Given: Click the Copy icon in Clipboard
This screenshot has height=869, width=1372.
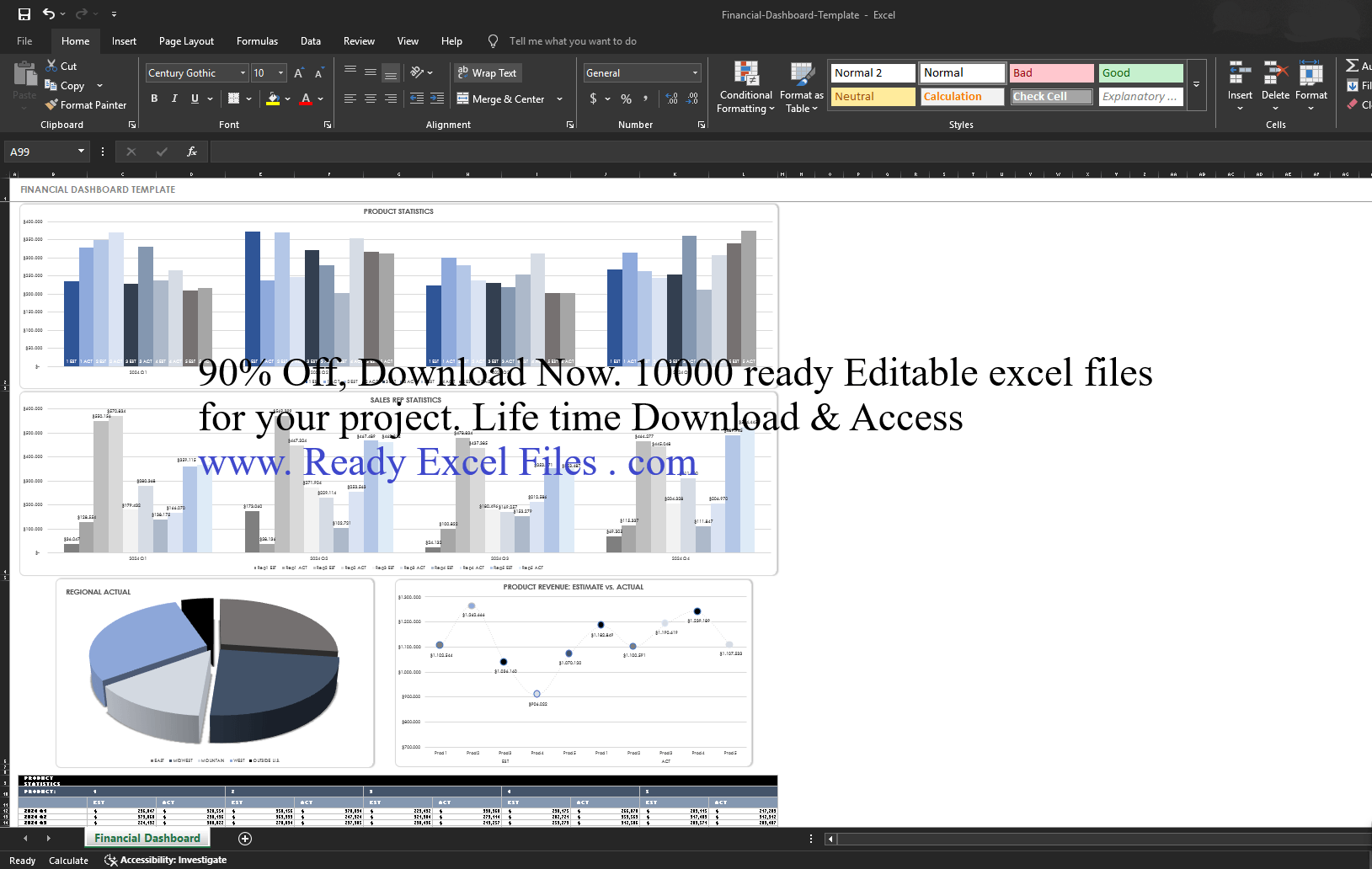Looking at the screenshot, I should click(51, 85).
